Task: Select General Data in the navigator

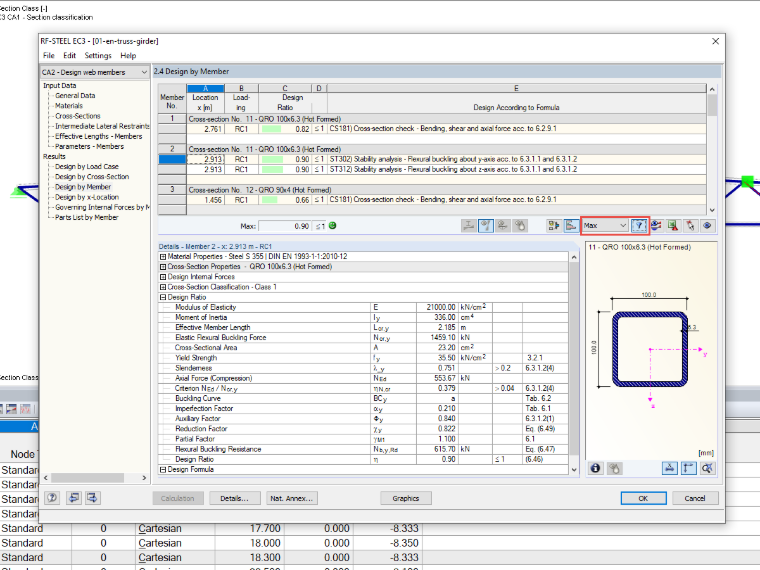Action: 75,95
